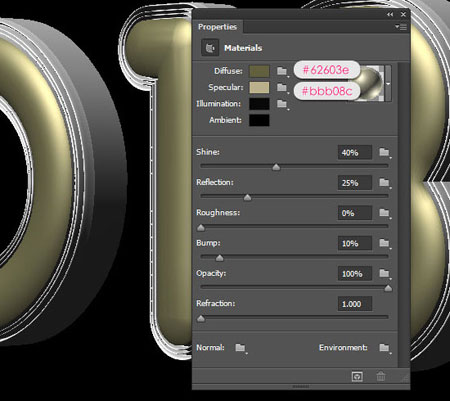Open the Normal map folder menu
The image size is (450, 401).
(x=241, y=348)
